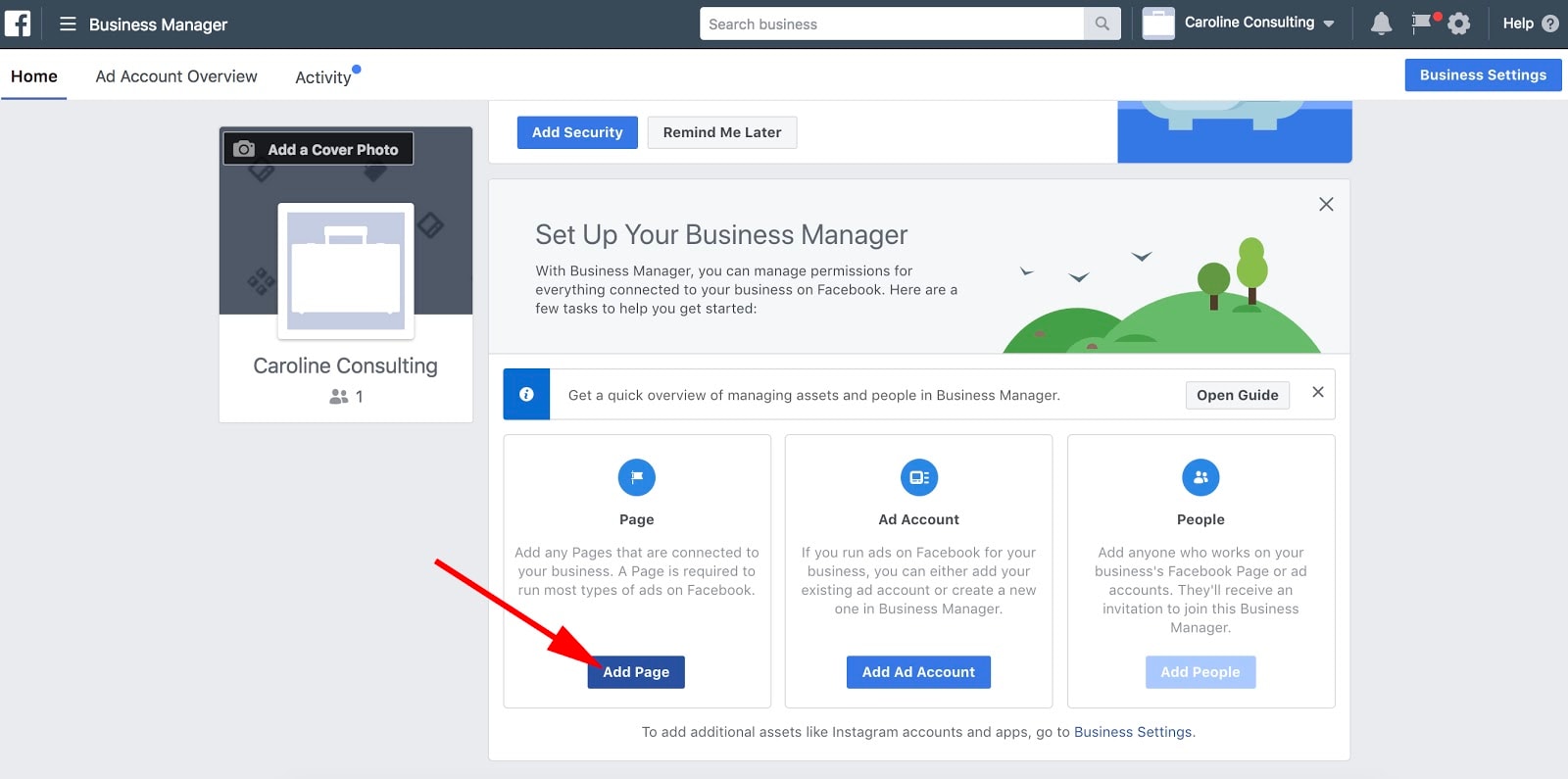Close the Set Up Your Business Manager panel
1568x779 pixels.
point(1326,204)
